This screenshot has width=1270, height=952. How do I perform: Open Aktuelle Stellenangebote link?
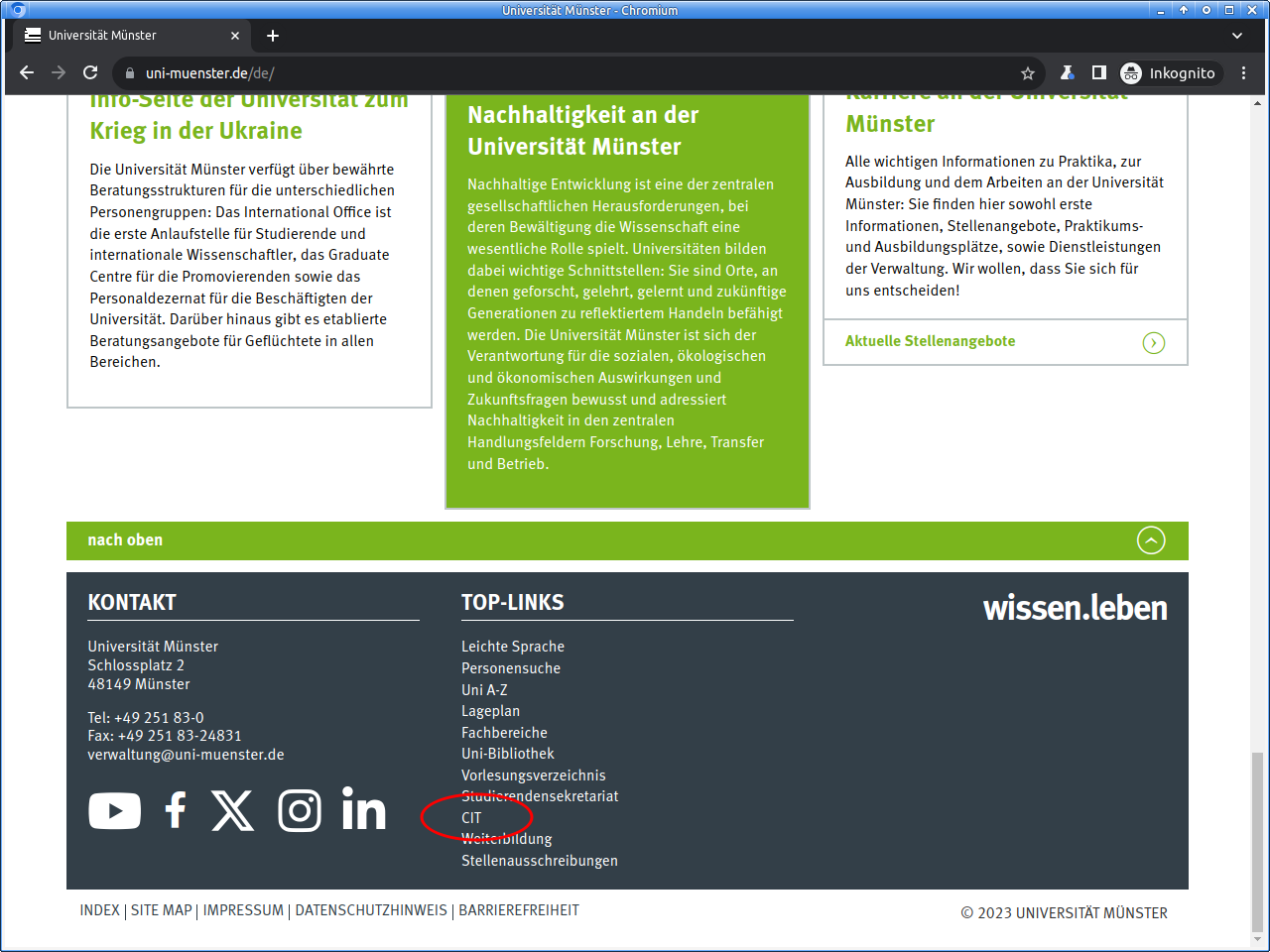pyautogui.click(x=930, y=341)
